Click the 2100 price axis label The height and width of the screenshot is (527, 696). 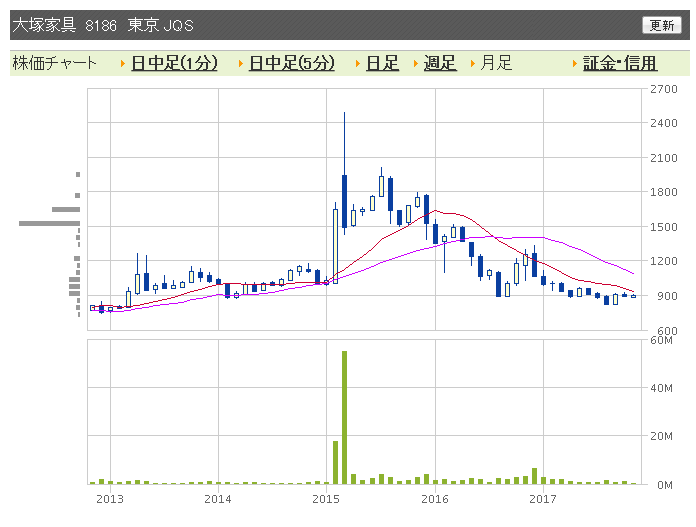[x=664, y=158]
